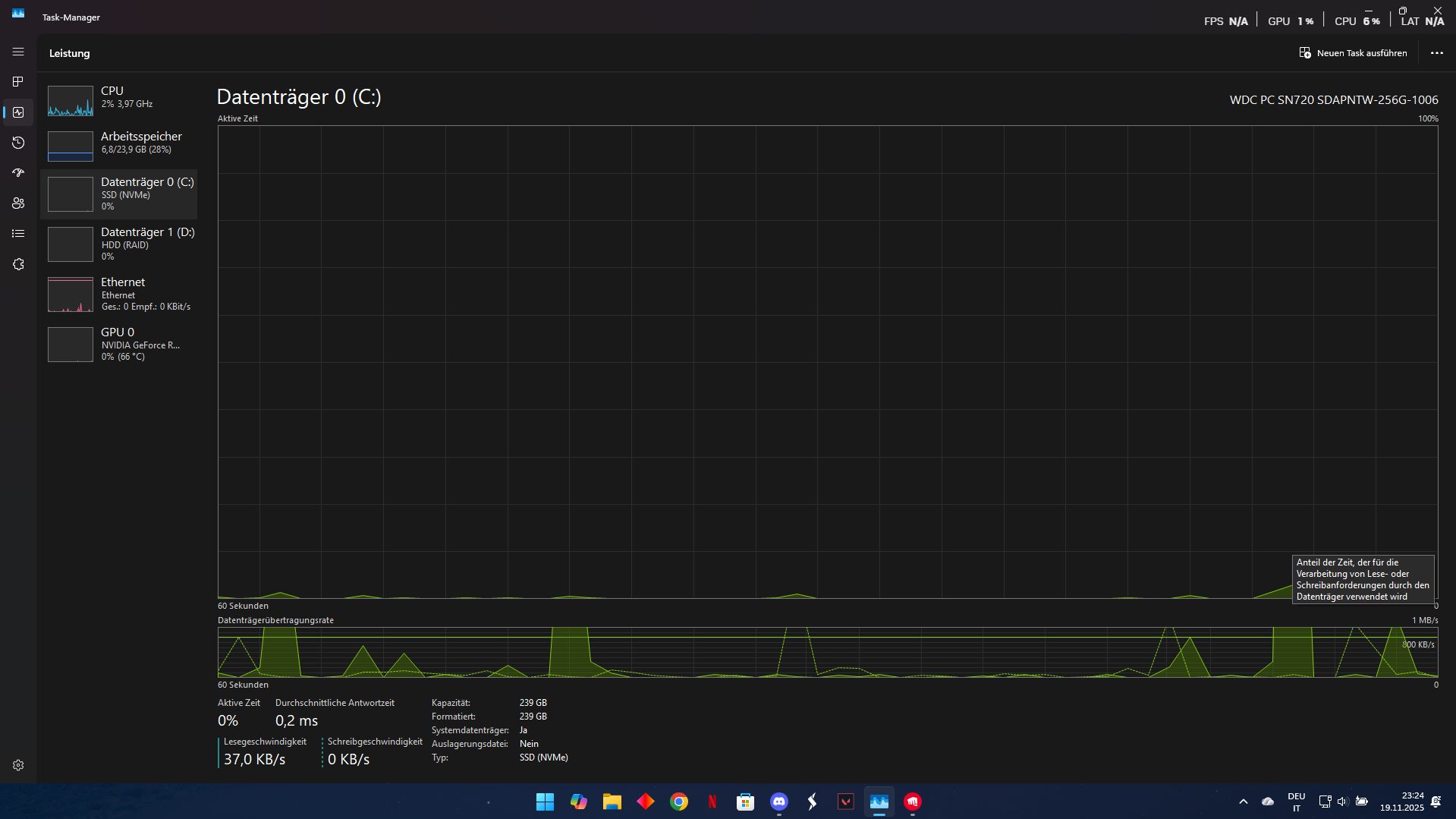Open Task Manager settings gear
1456x819 pixels.
(x=18, y=766)
